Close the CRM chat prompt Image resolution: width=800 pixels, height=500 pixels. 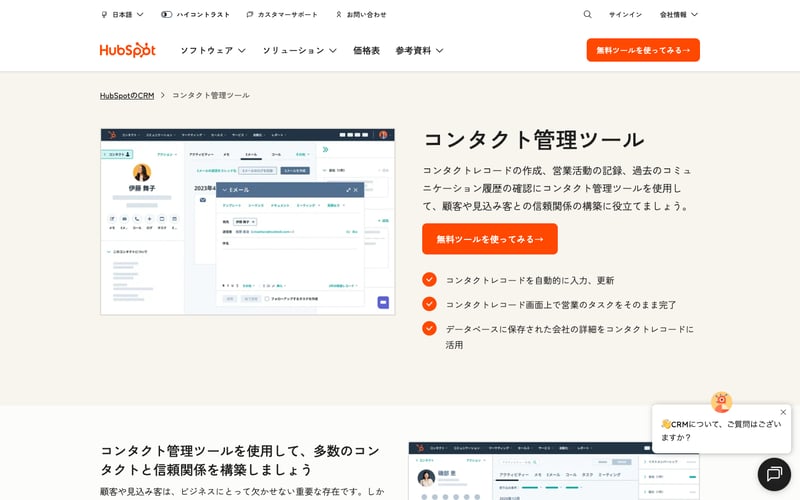coord(783,412)
